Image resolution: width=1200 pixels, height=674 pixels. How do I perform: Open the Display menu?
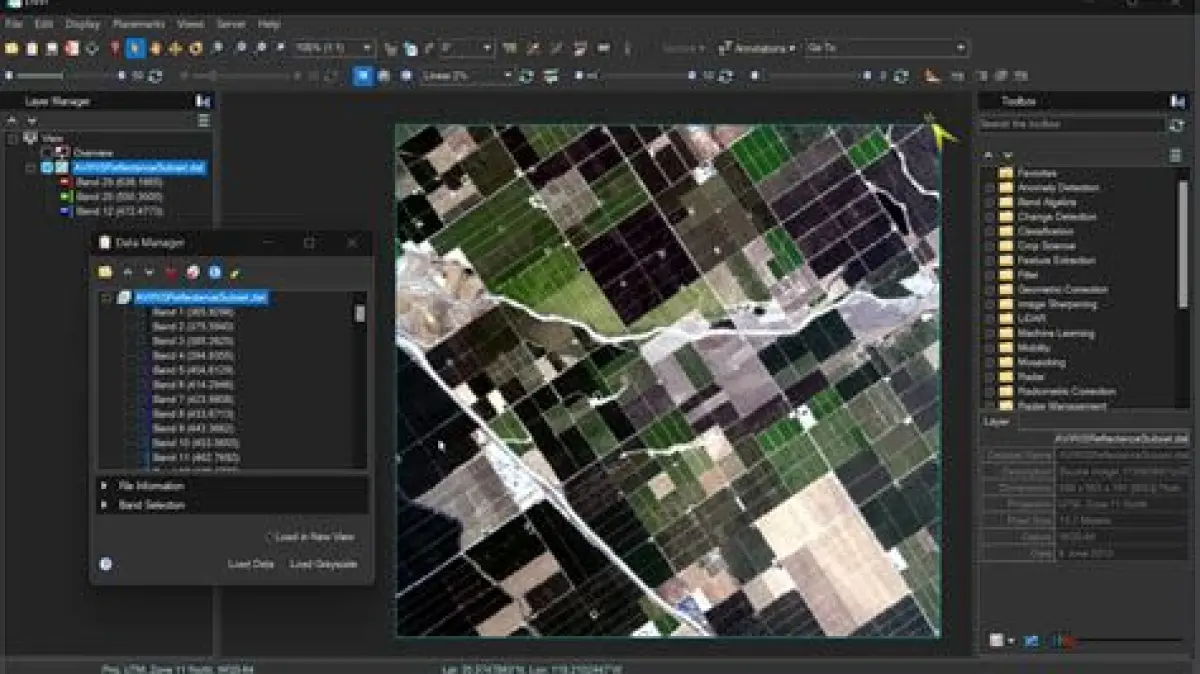click(82, 23)
